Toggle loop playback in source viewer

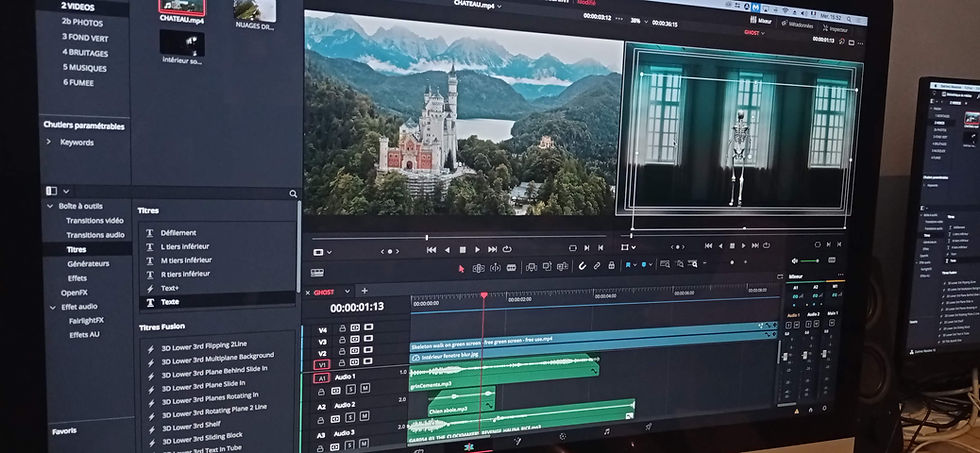pyautogui.click(x=507, y=249)
